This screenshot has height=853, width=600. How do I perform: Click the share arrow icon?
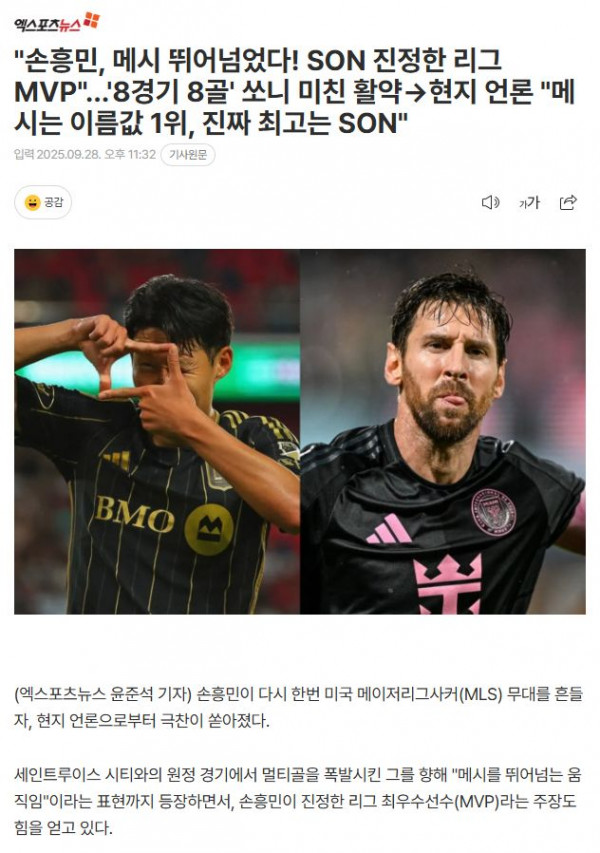[568, 202]
